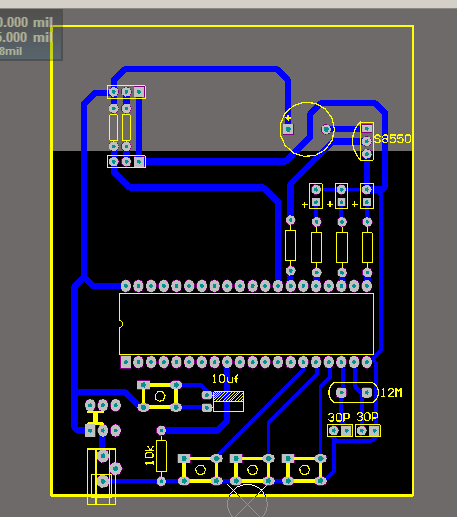Click the round buzzer component outline
Image resolution: width=457 pixels, height=517 pixels.
point(307,129)
